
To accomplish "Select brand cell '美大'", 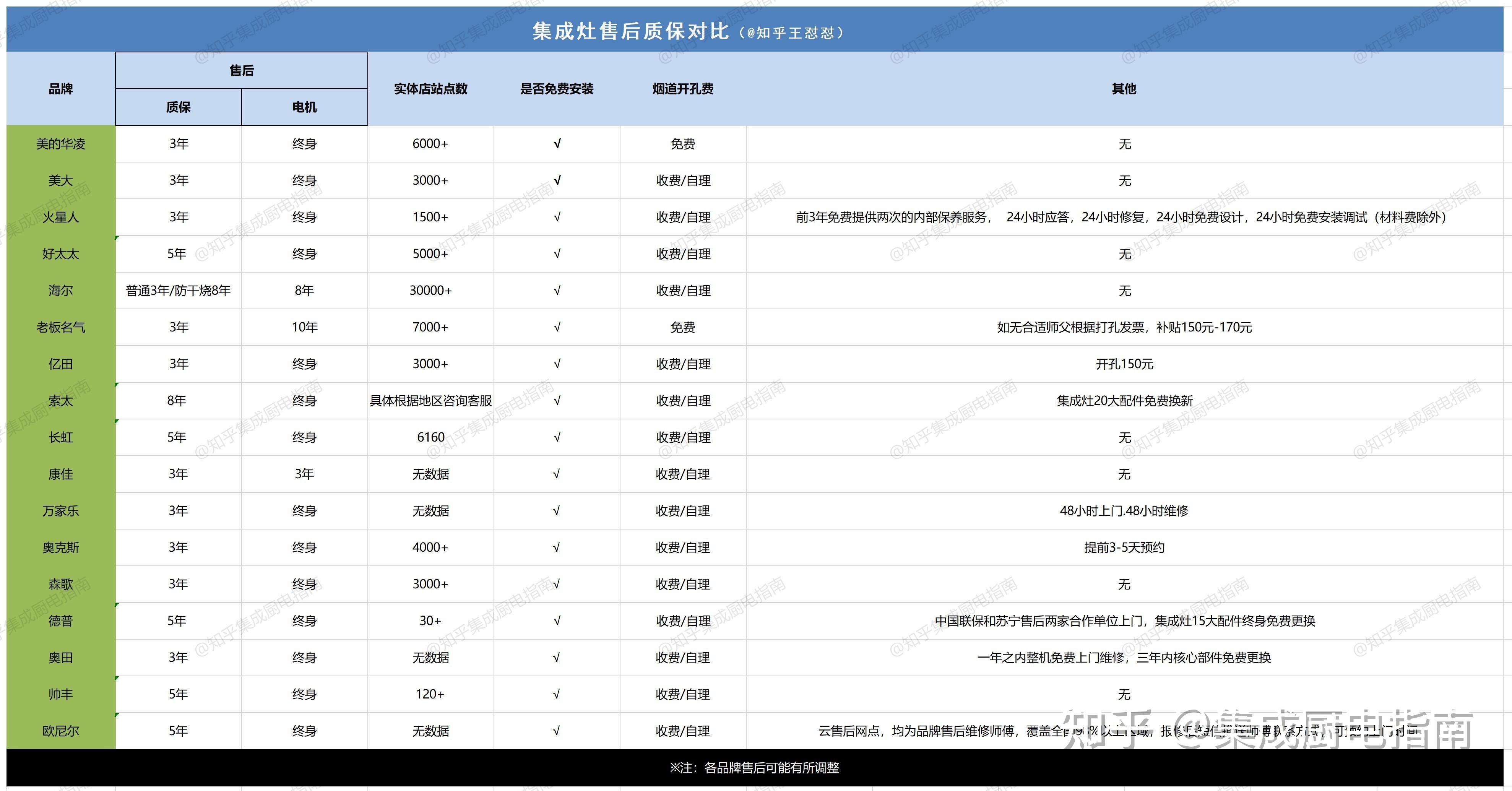I will (x=60, y=181).
